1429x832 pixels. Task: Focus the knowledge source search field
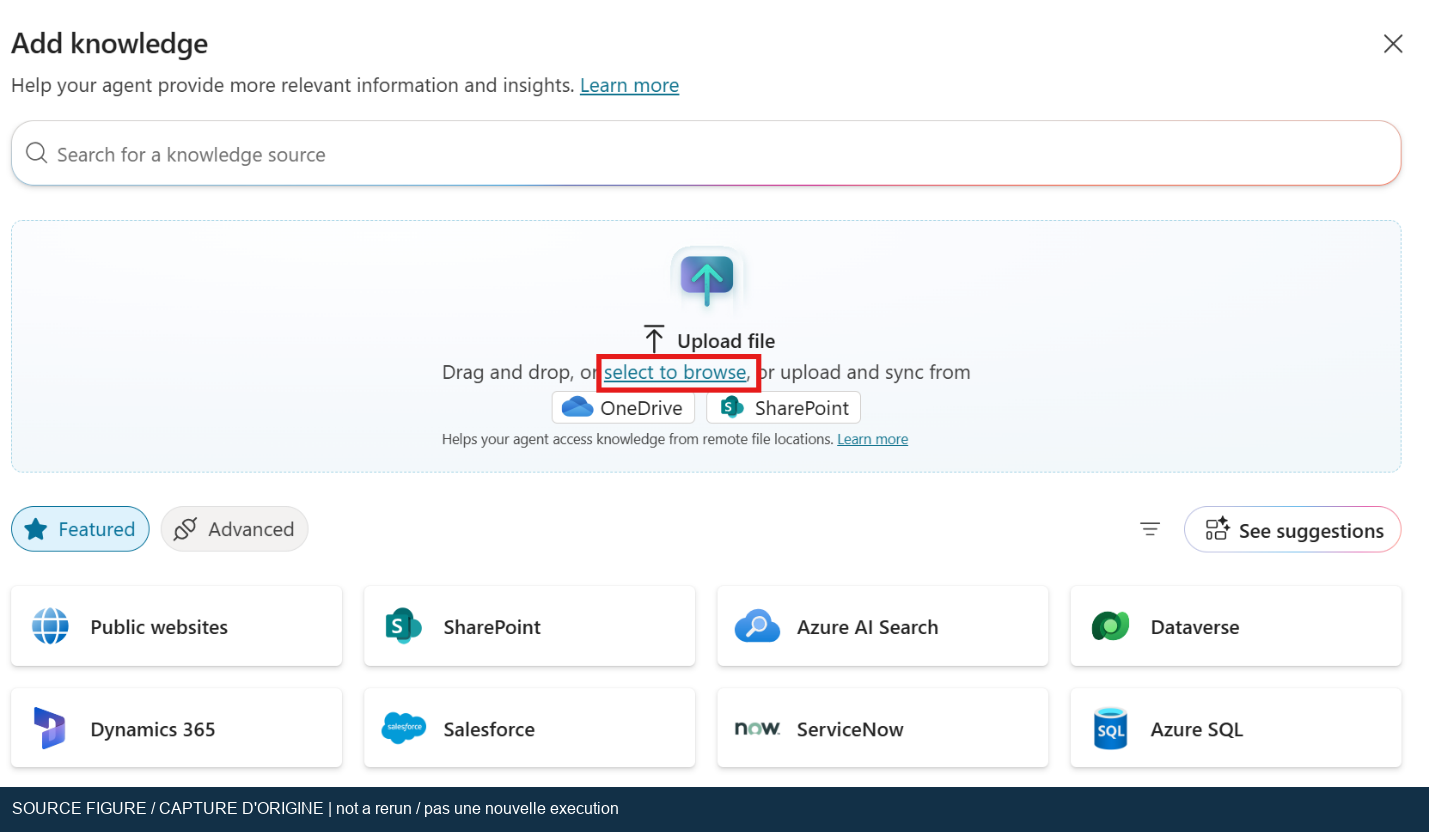tap(706, 154)
